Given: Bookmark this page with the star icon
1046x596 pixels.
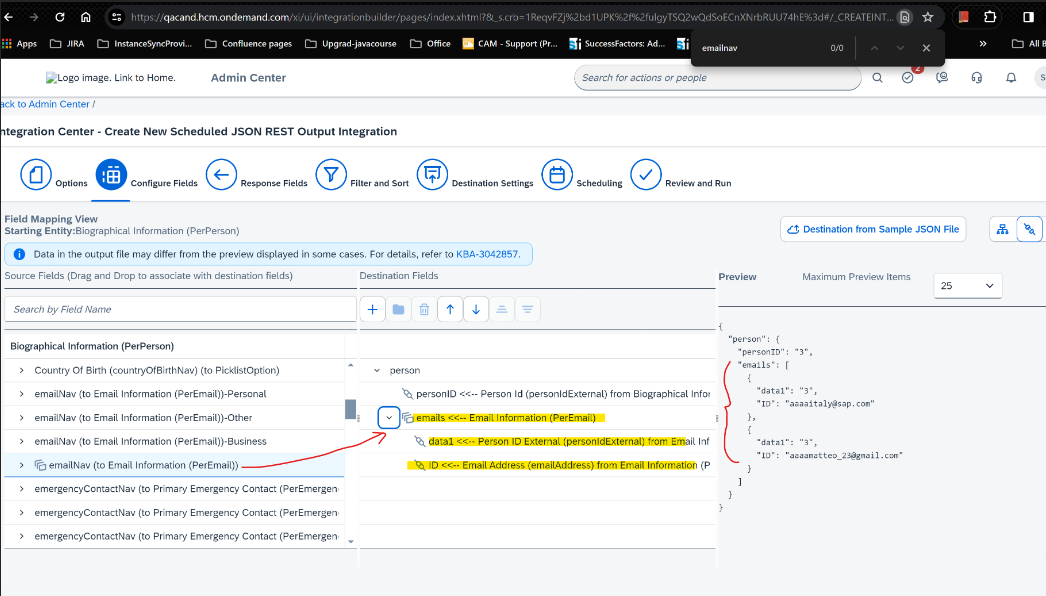Looking at the screenshot, I should (928, 17).
